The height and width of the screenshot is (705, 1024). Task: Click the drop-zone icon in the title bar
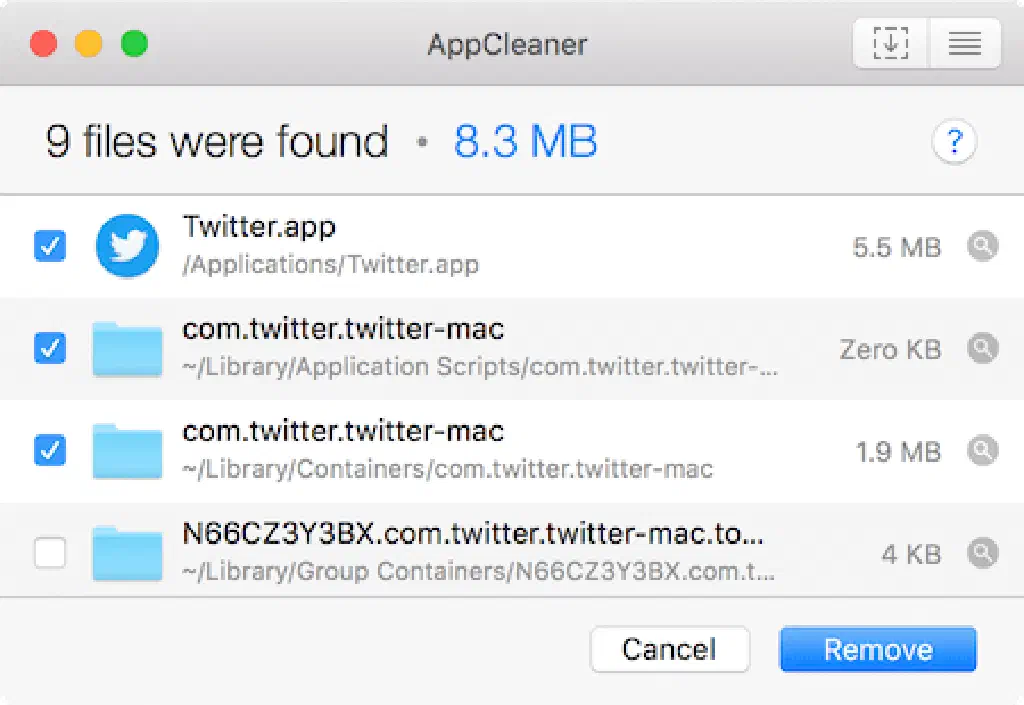tap(890, 44)
